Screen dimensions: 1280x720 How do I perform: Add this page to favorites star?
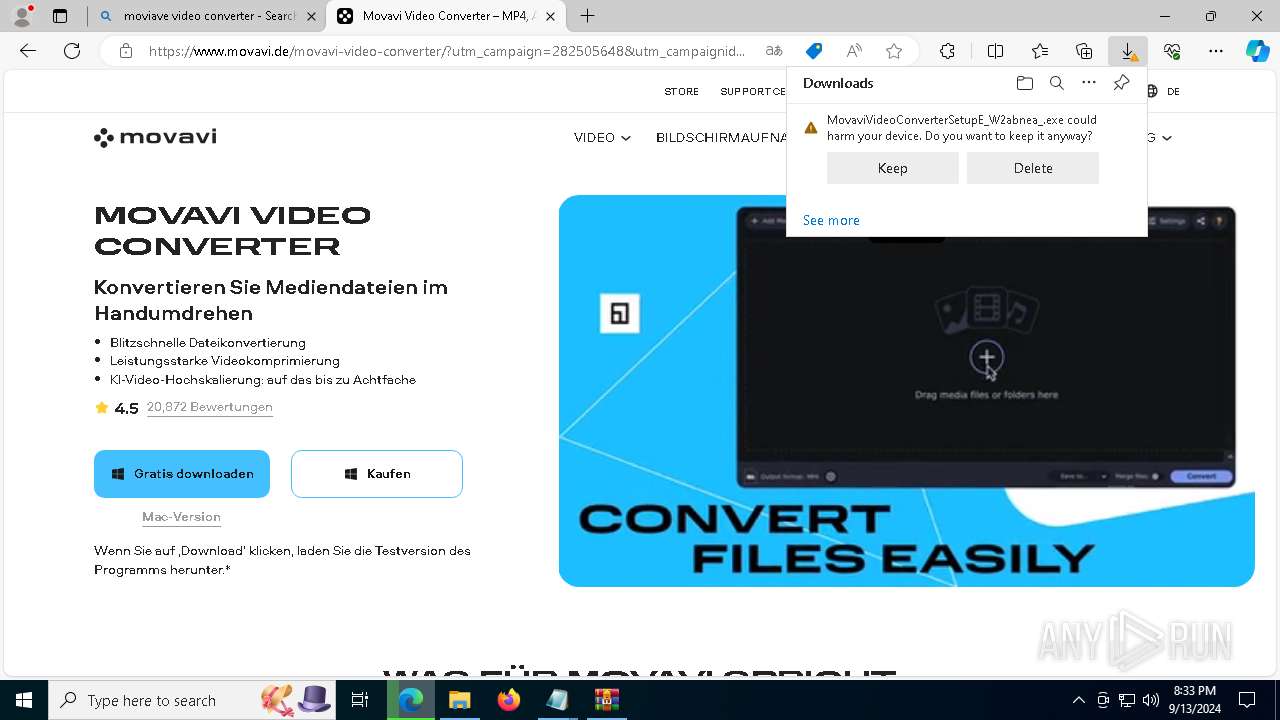pyautogui.click(x=894, y=51)
